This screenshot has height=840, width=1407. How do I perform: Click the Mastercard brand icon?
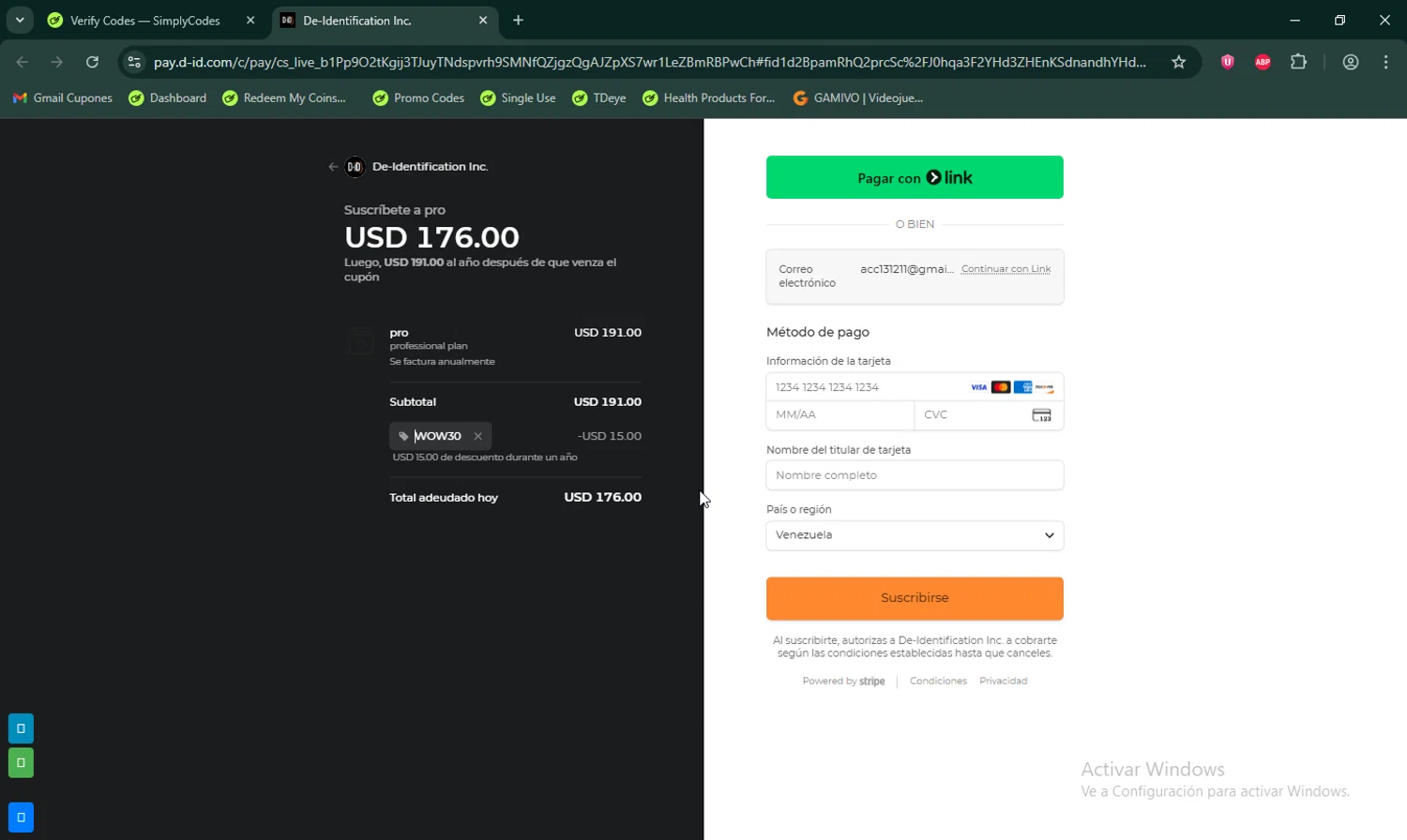1001,387
